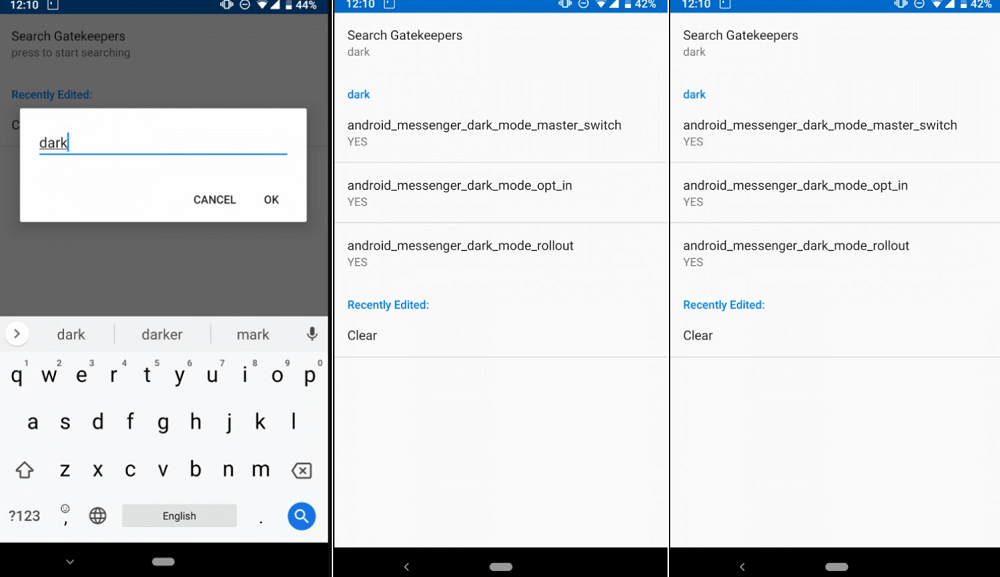This screenshot has height=577, width=1000.
Task: Toggle android_messenger_dark_mode_opt_in in the middle screen
Action: [x=501, y=193]
